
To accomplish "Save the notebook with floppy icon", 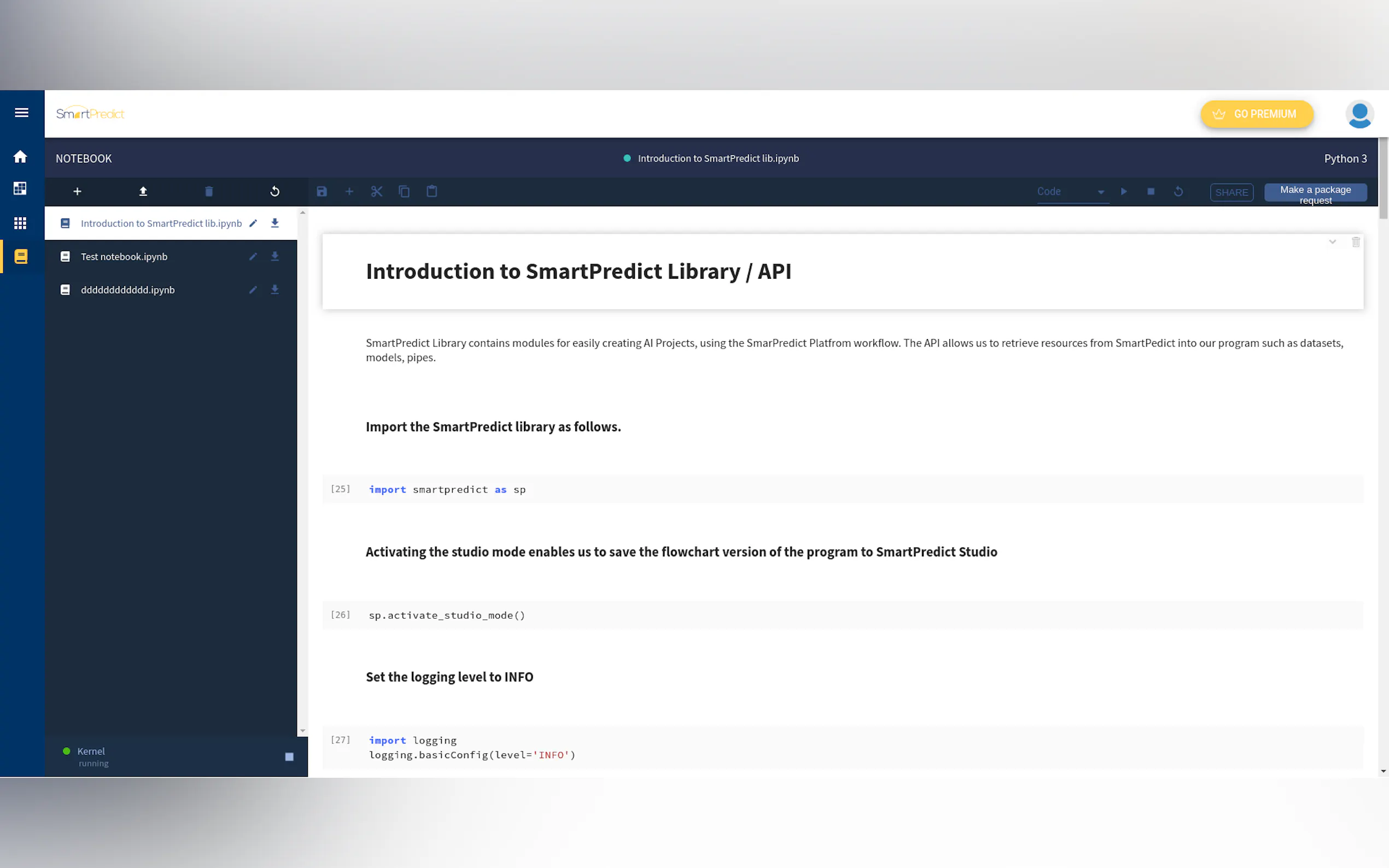I will (322, 191).
